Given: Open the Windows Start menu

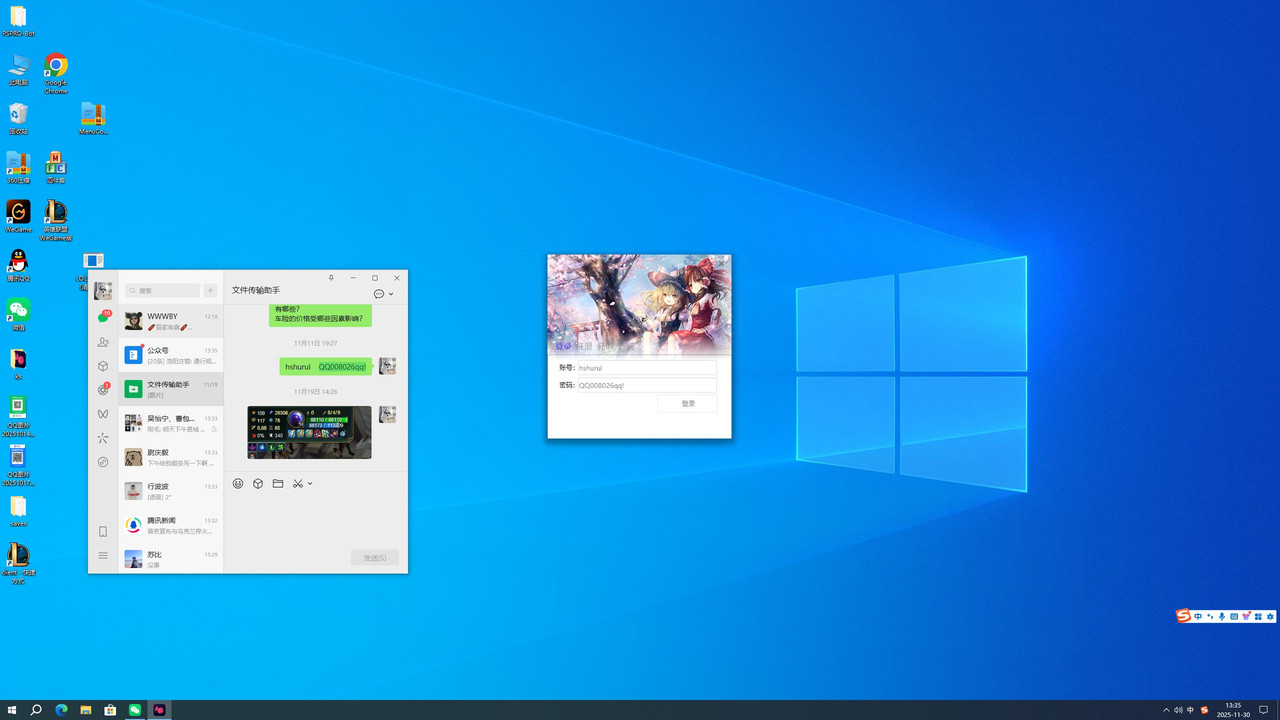Looking at the screenshot, I should click(12, 710).
